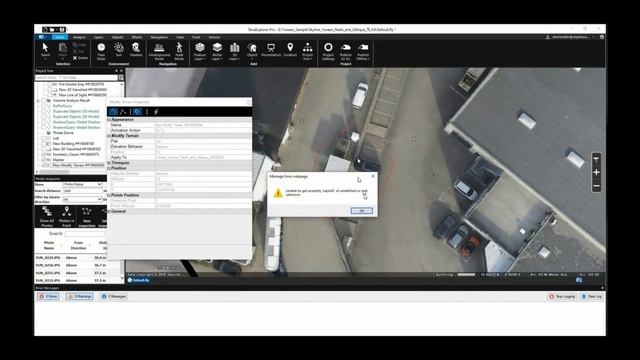Viewport: 640px width, 360px height.
Task: Click the Messages filter button
Action: pos(113,296)
